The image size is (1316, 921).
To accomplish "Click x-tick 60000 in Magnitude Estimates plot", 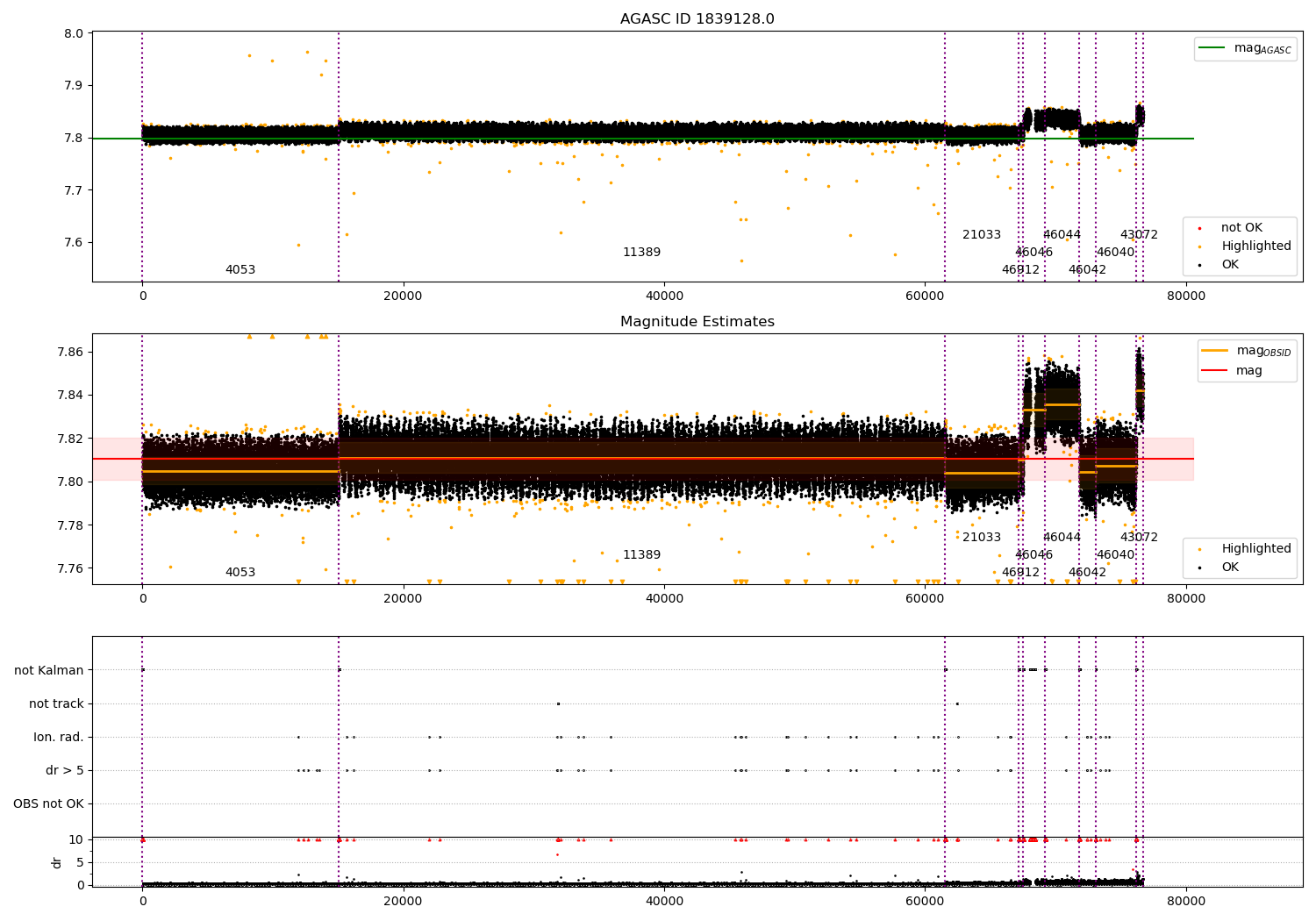I will tap(925, 598).
